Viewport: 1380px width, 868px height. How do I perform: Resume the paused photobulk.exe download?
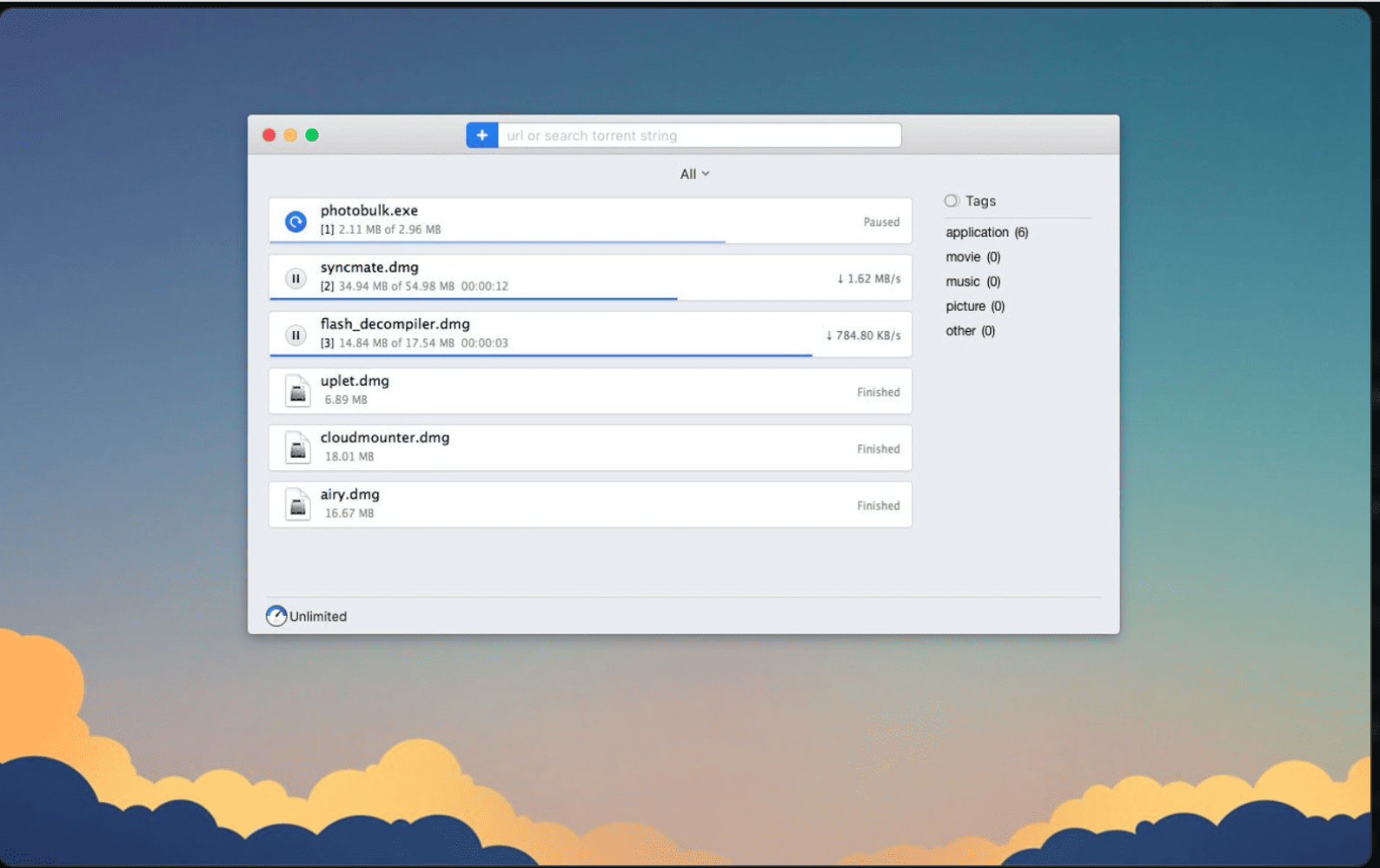(296, 222)
